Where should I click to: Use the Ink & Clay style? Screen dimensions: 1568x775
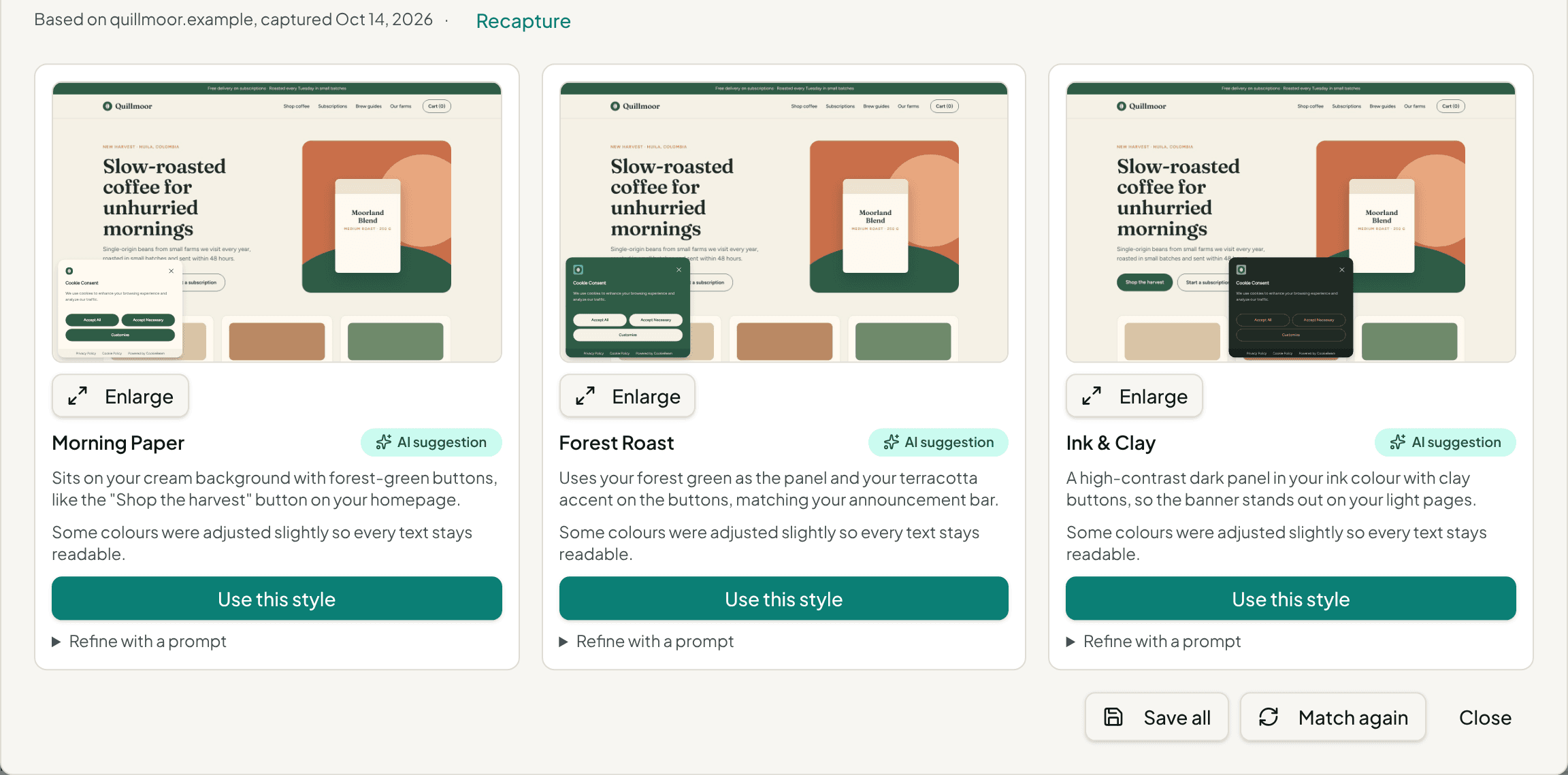point(1290,599)
